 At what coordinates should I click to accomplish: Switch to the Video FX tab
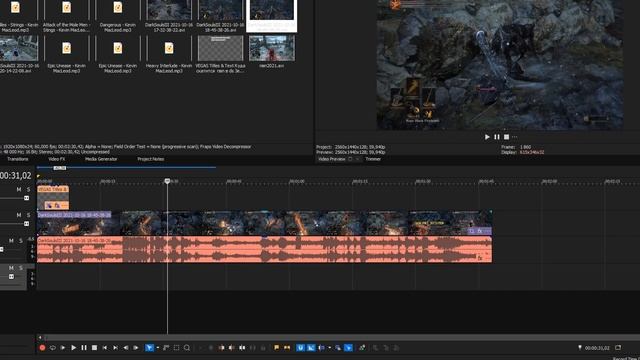[x=57, y=159]
